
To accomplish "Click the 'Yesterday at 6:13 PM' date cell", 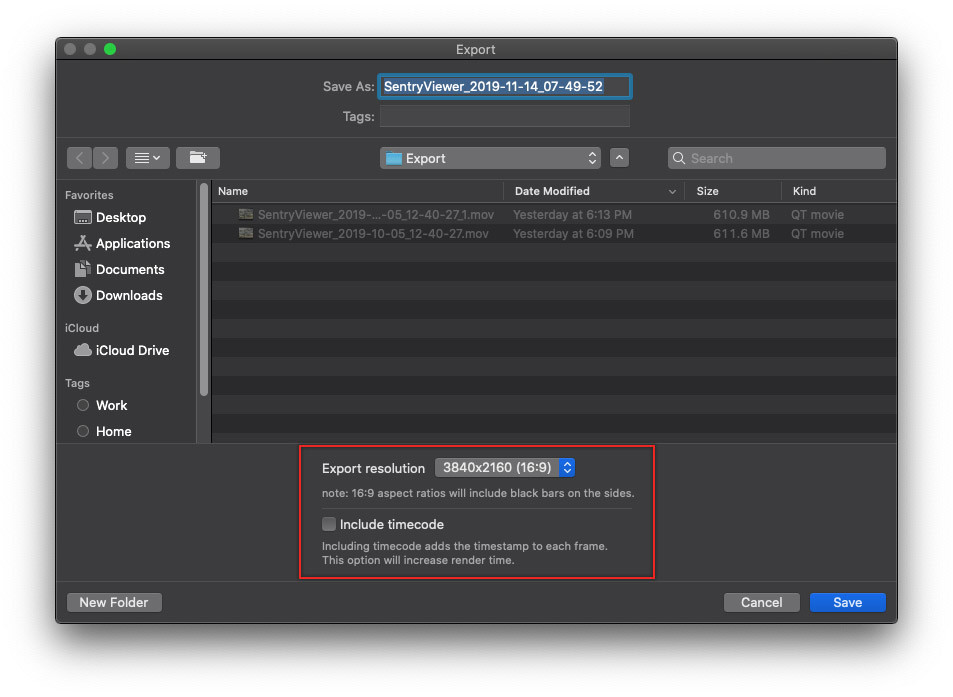I will coord(573,215).
